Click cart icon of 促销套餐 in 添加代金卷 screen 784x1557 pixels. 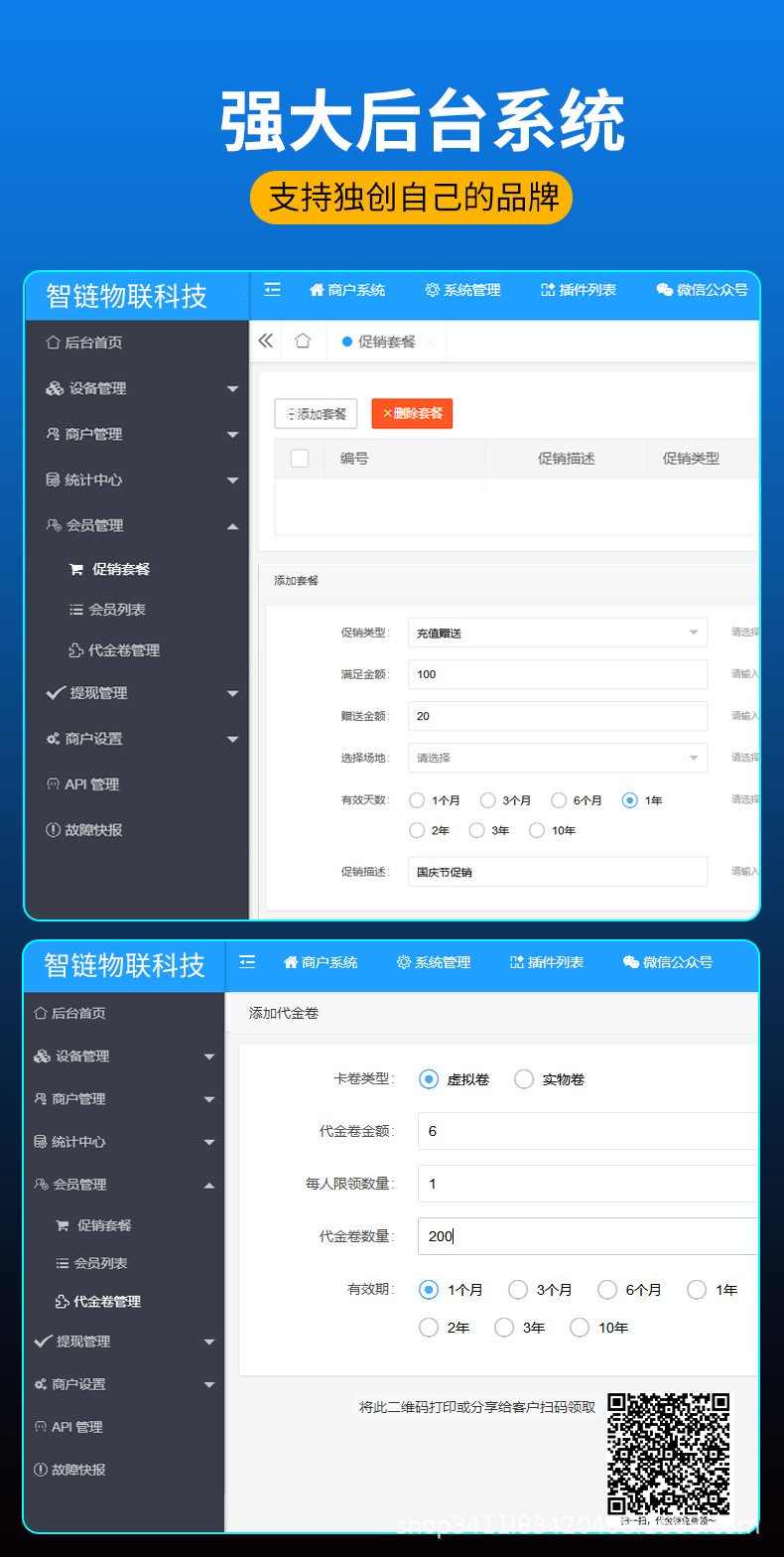[x=63, y=1225]
